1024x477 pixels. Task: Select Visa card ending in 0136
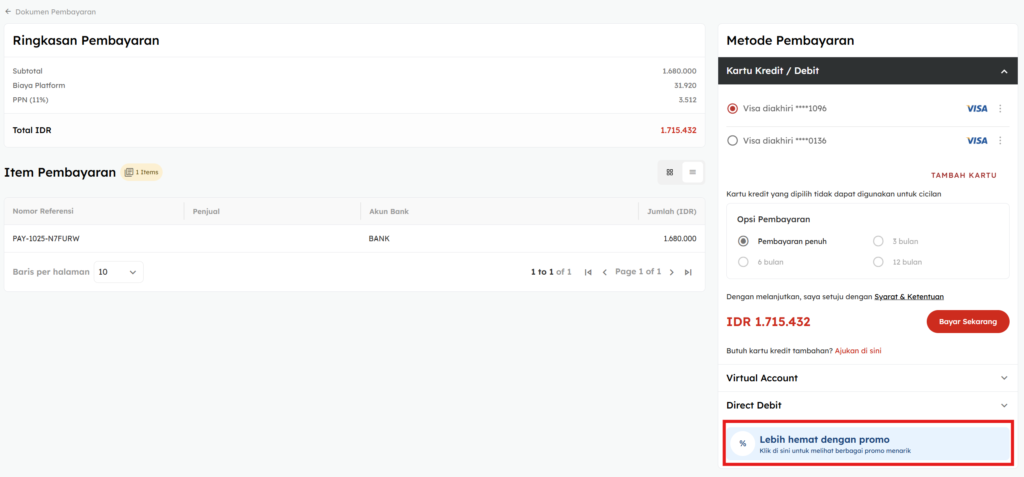tap(733, 141)
